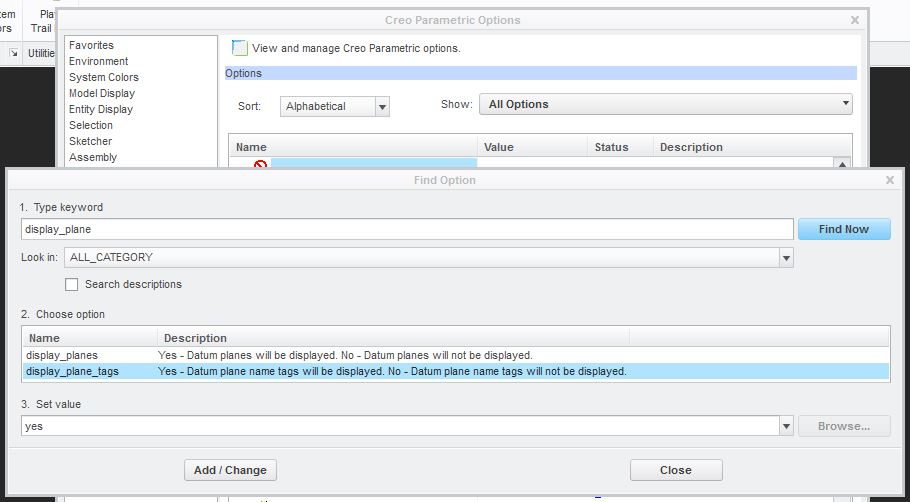
Task: Click the Name column header in Choose option list
Action: coord(90,338)
